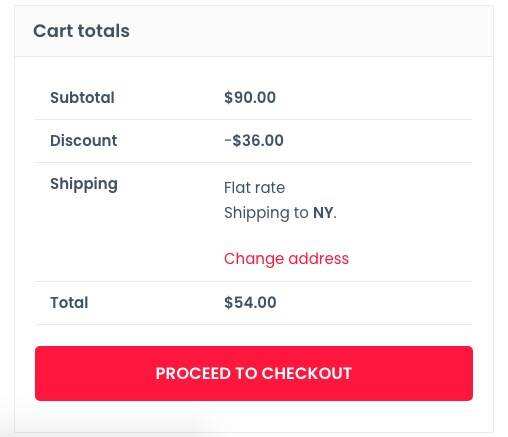The width and height of the screenshot is (508, 437).
Task: Click the Proceed to Checkout button
Action: click(254, 373)
